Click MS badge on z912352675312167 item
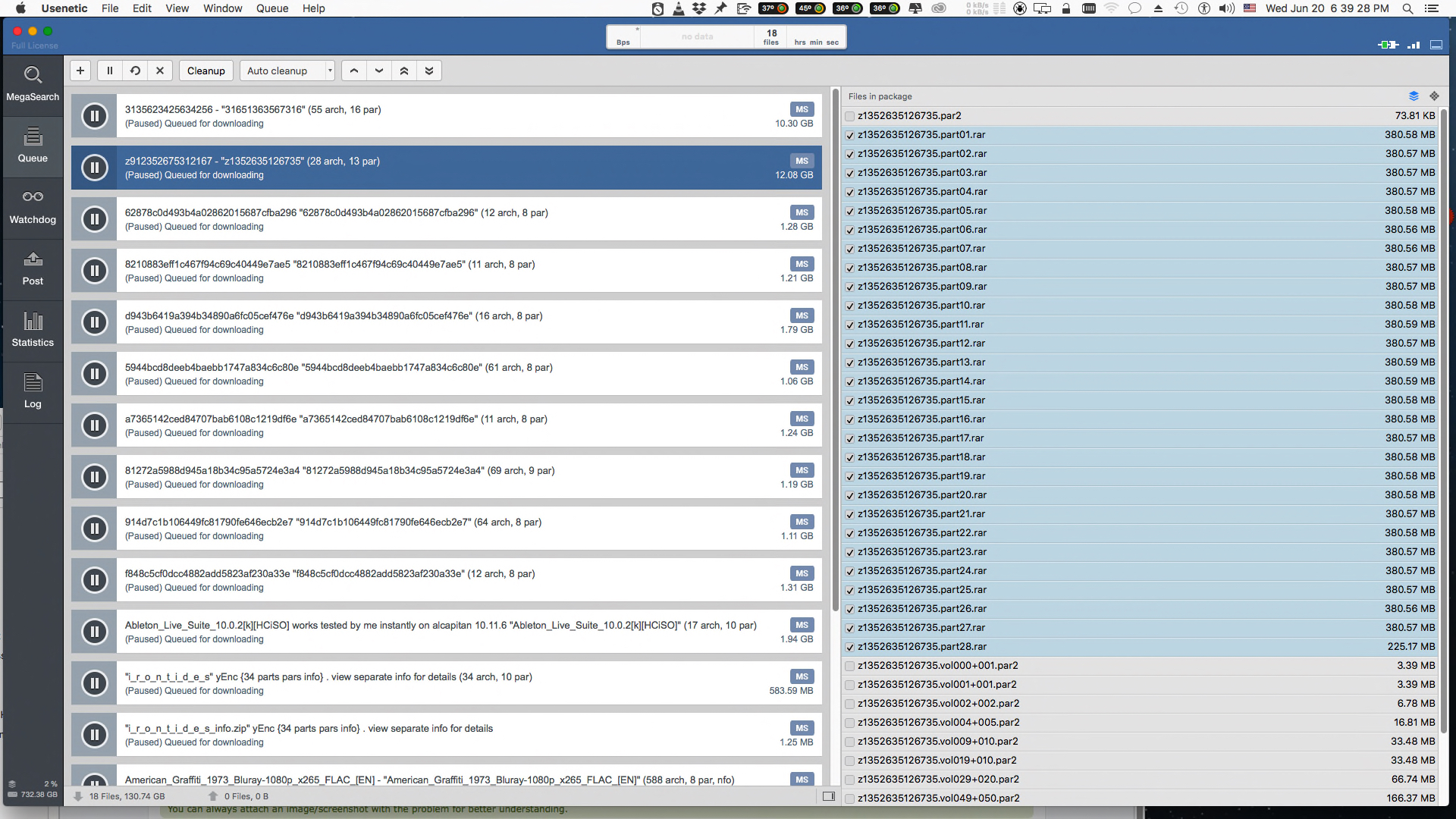 (x=802, y=161)
